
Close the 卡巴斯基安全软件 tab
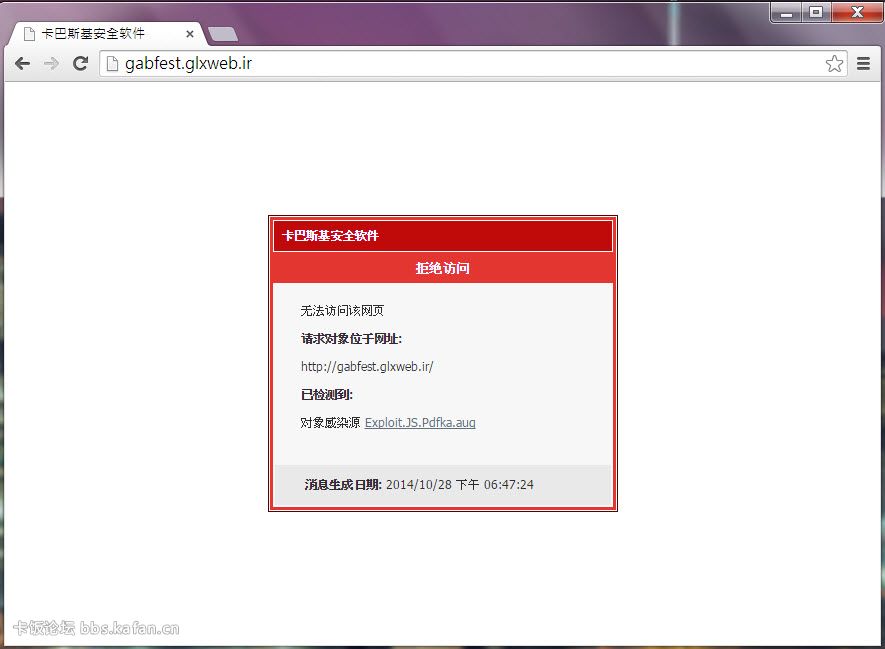click(x=190, y=34)
